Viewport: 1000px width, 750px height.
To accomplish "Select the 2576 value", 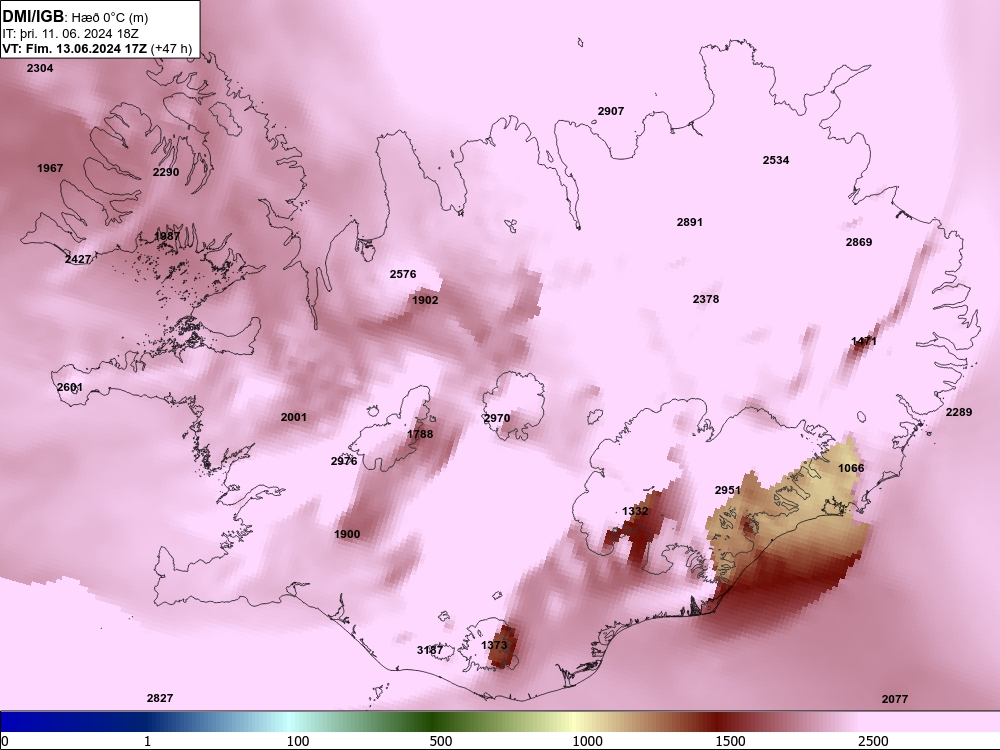I will pyautogui.click(x=403, y=274).
